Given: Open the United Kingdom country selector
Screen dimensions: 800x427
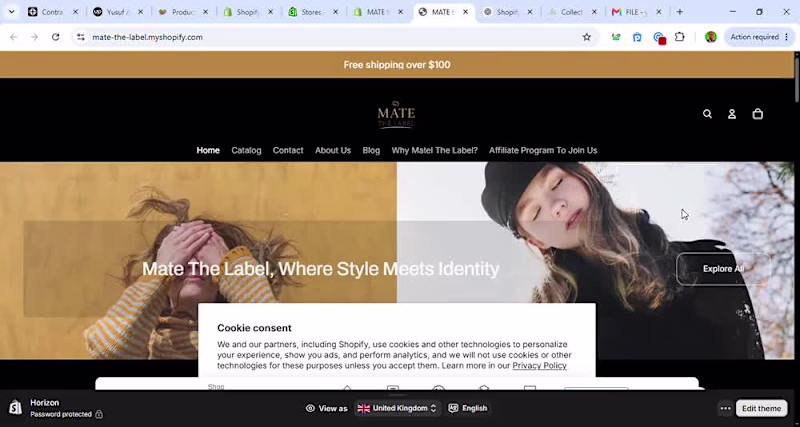Looking at the screenshot, I should pos(397,408).
